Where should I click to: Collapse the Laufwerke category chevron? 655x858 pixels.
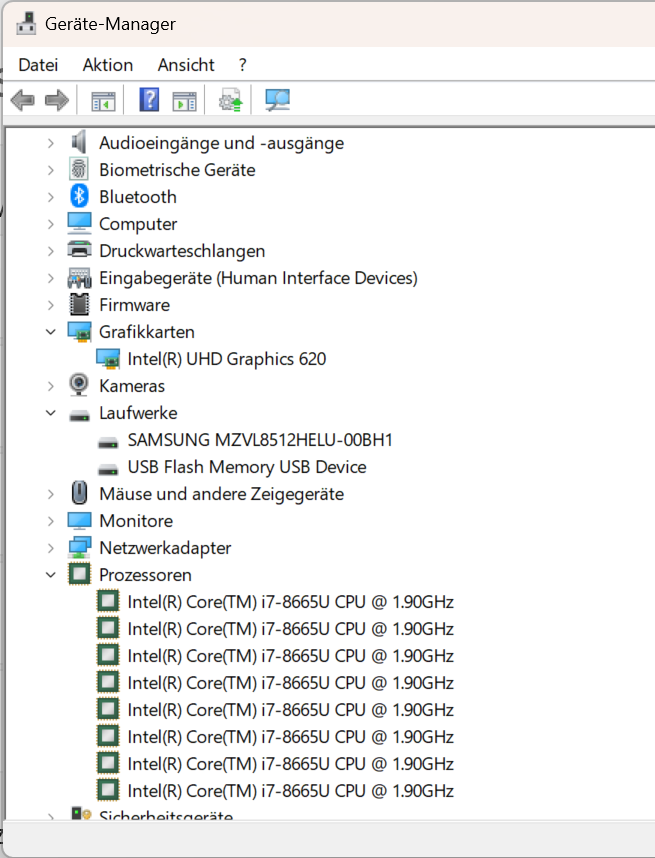(51, 413)
